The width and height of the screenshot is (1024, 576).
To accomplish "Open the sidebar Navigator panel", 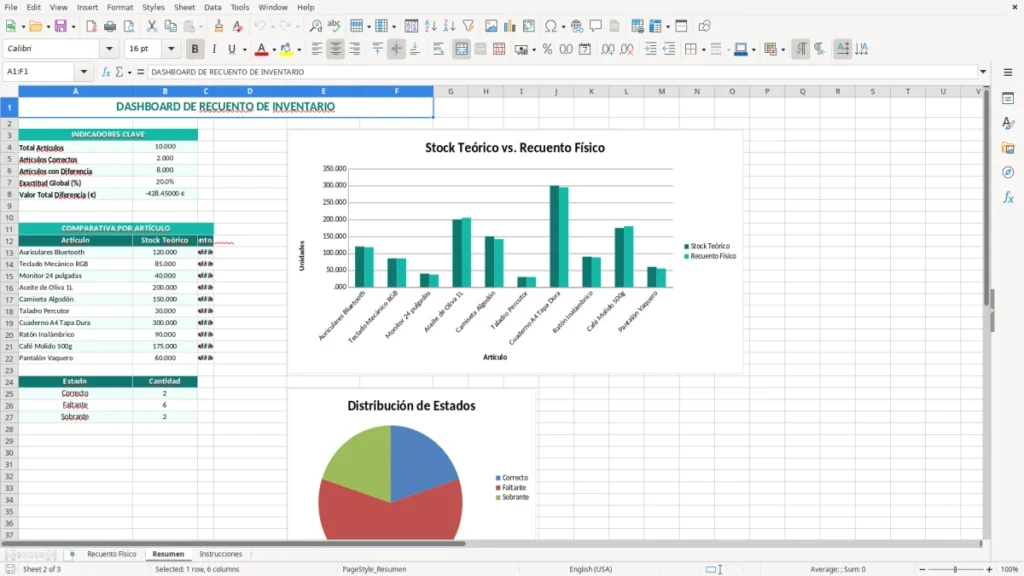I will tap(1008, 172).
